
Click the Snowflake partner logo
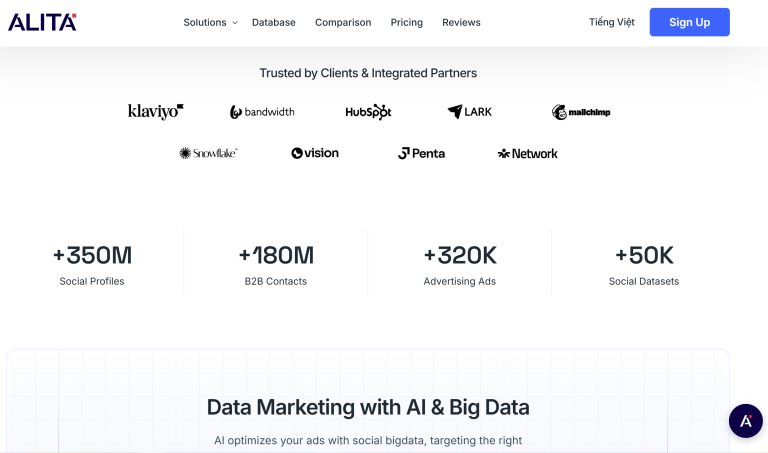(x=208, y=153)
